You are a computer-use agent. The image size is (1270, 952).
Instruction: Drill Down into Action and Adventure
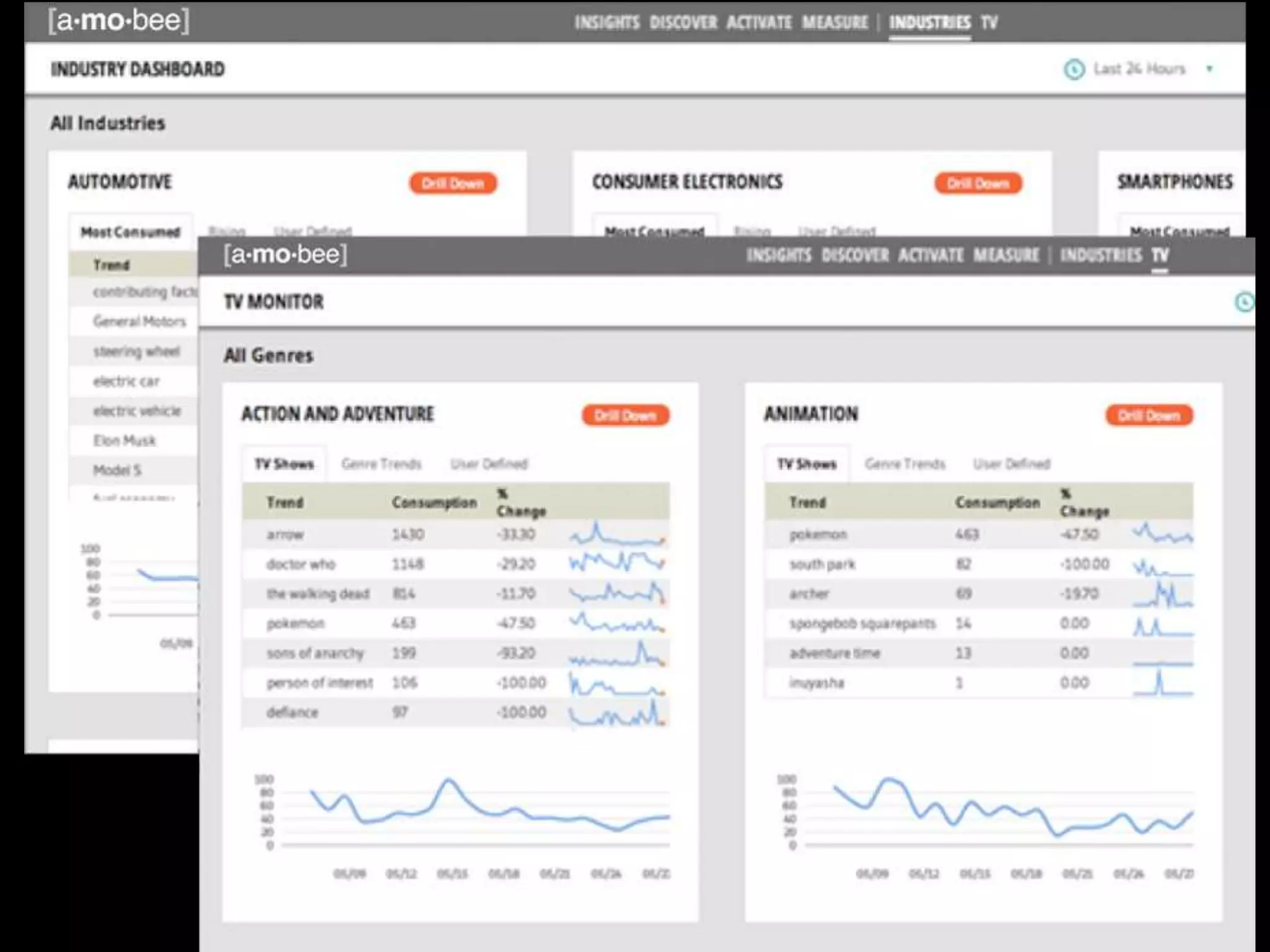point(625,415)
